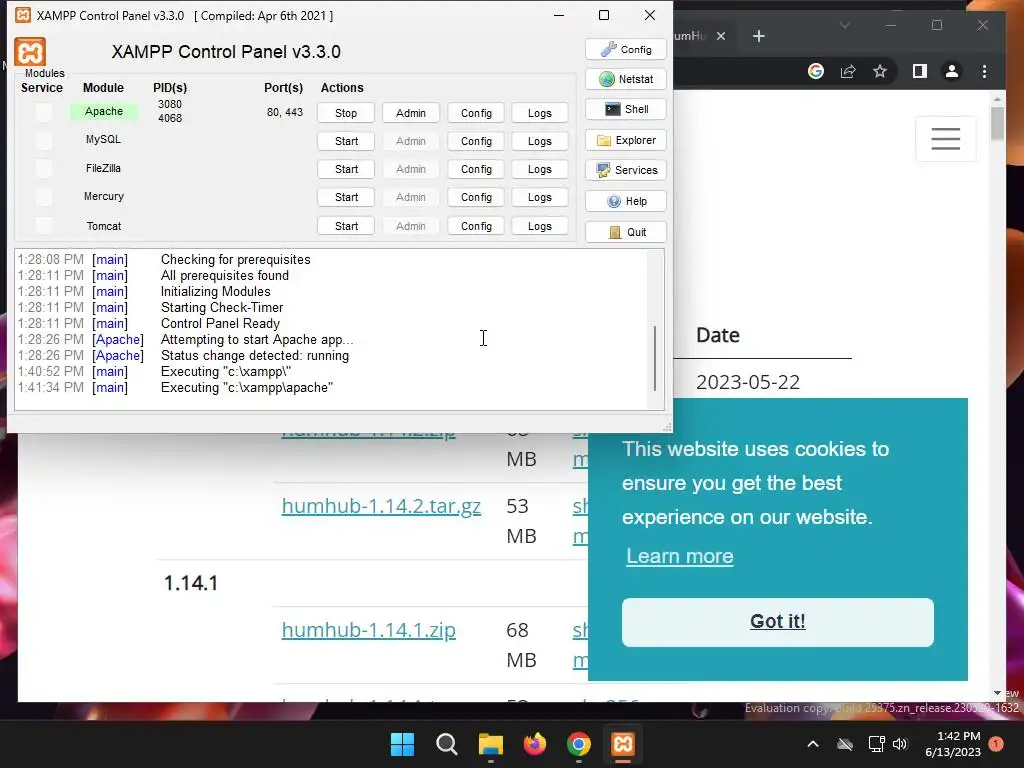The image size is (1024, 768).
Task: Click browser page vertical scrollbar thumb
Action: (x=997, y=123)
